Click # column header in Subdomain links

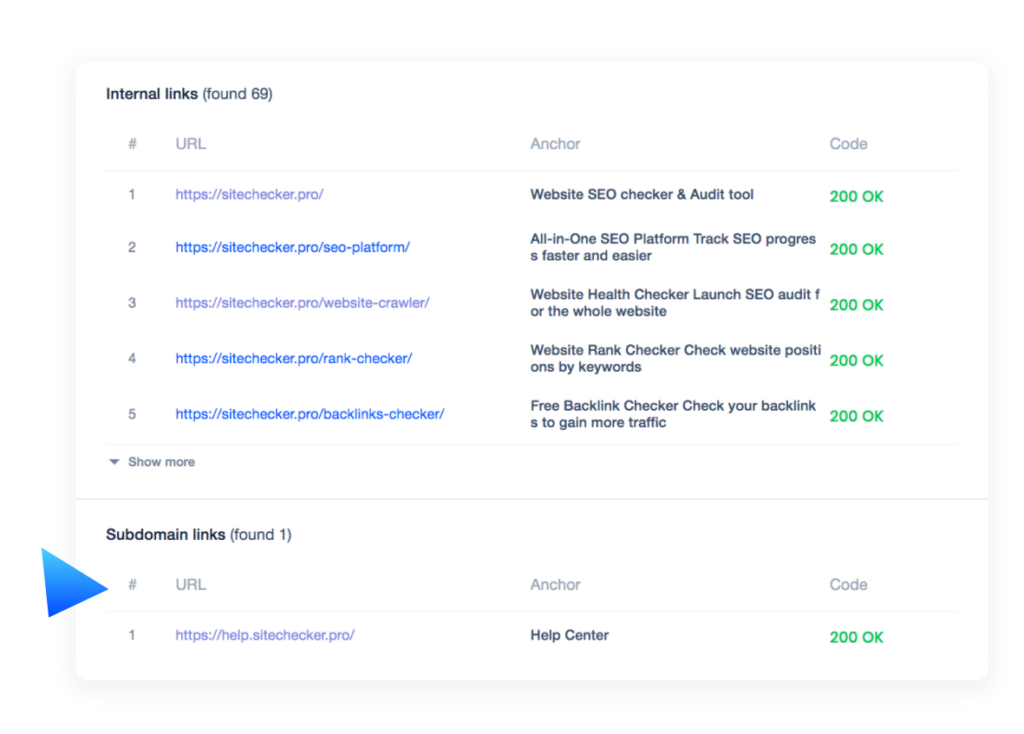[x=133, y=584]
